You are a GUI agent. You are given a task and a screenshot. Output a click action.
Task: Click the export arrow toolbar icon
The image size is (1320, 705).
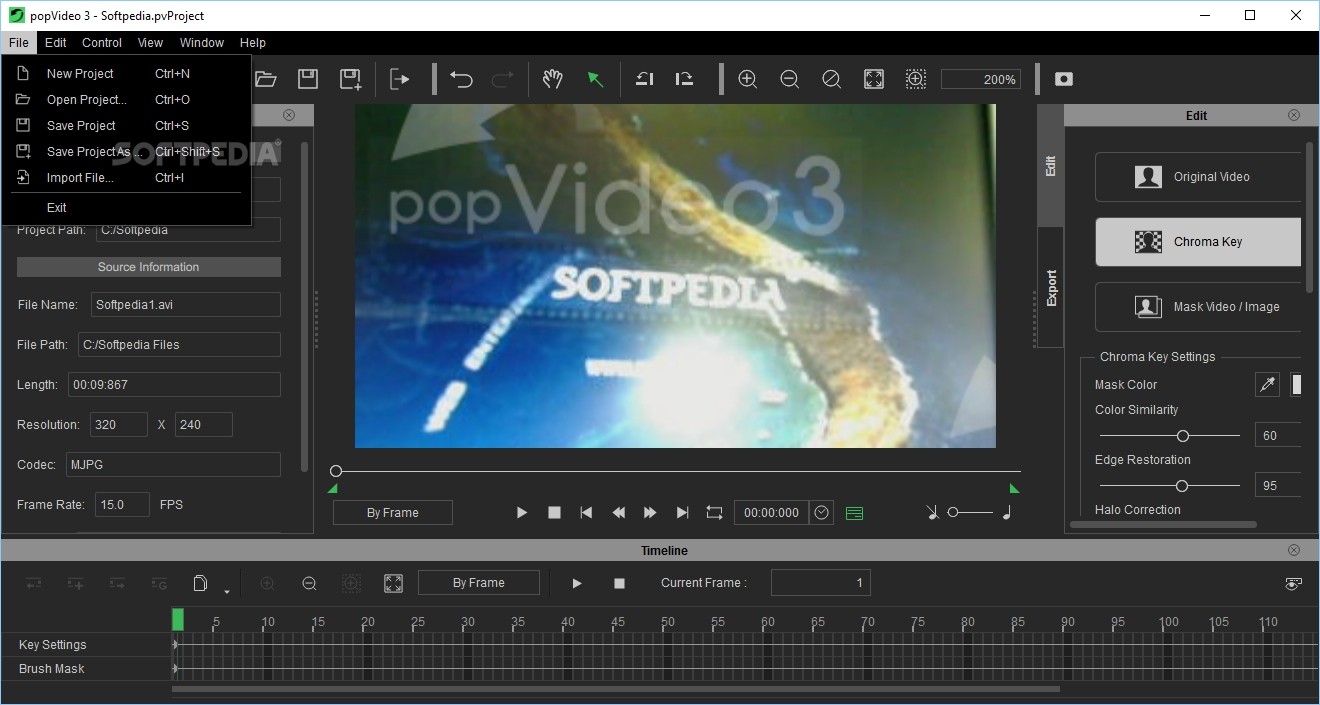[x=400, y=79]
